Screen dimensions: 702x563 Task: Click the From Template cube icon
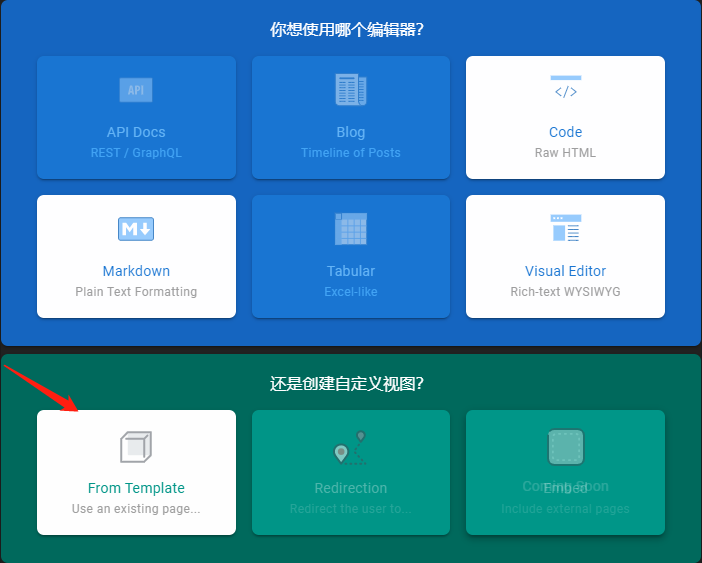point(136,446)
